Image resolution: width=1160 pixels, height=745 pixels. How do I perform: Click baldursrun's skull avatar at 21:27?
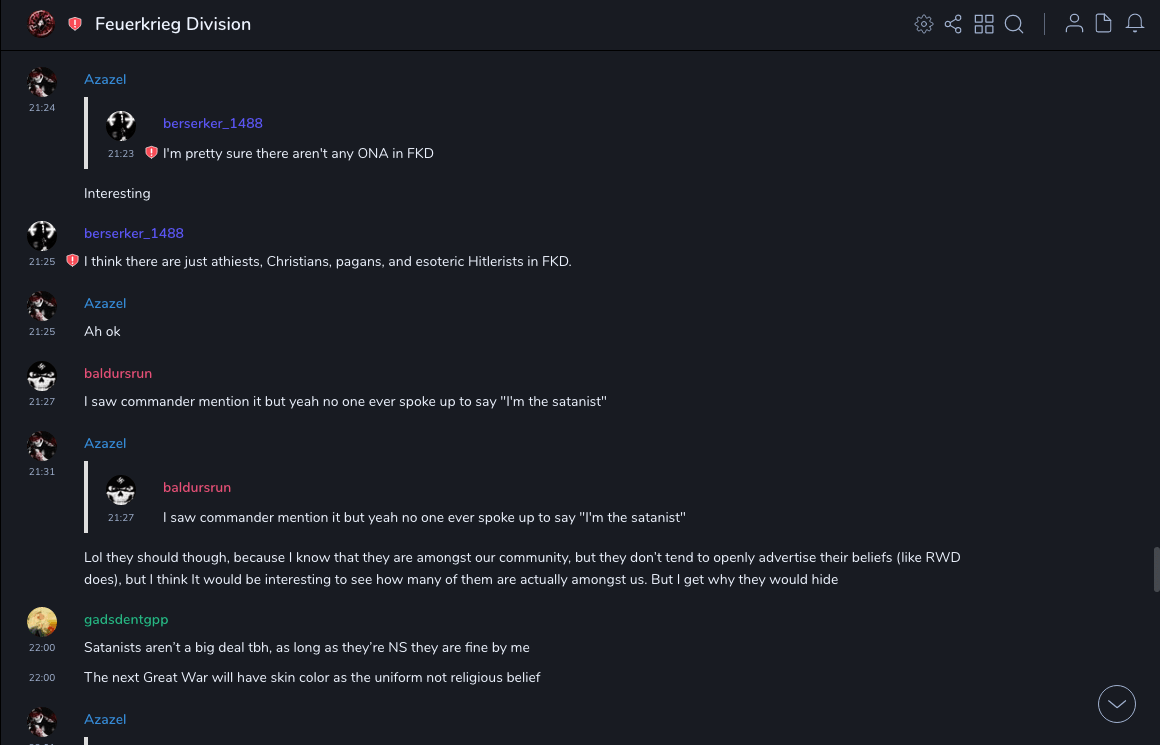[42, 376]
